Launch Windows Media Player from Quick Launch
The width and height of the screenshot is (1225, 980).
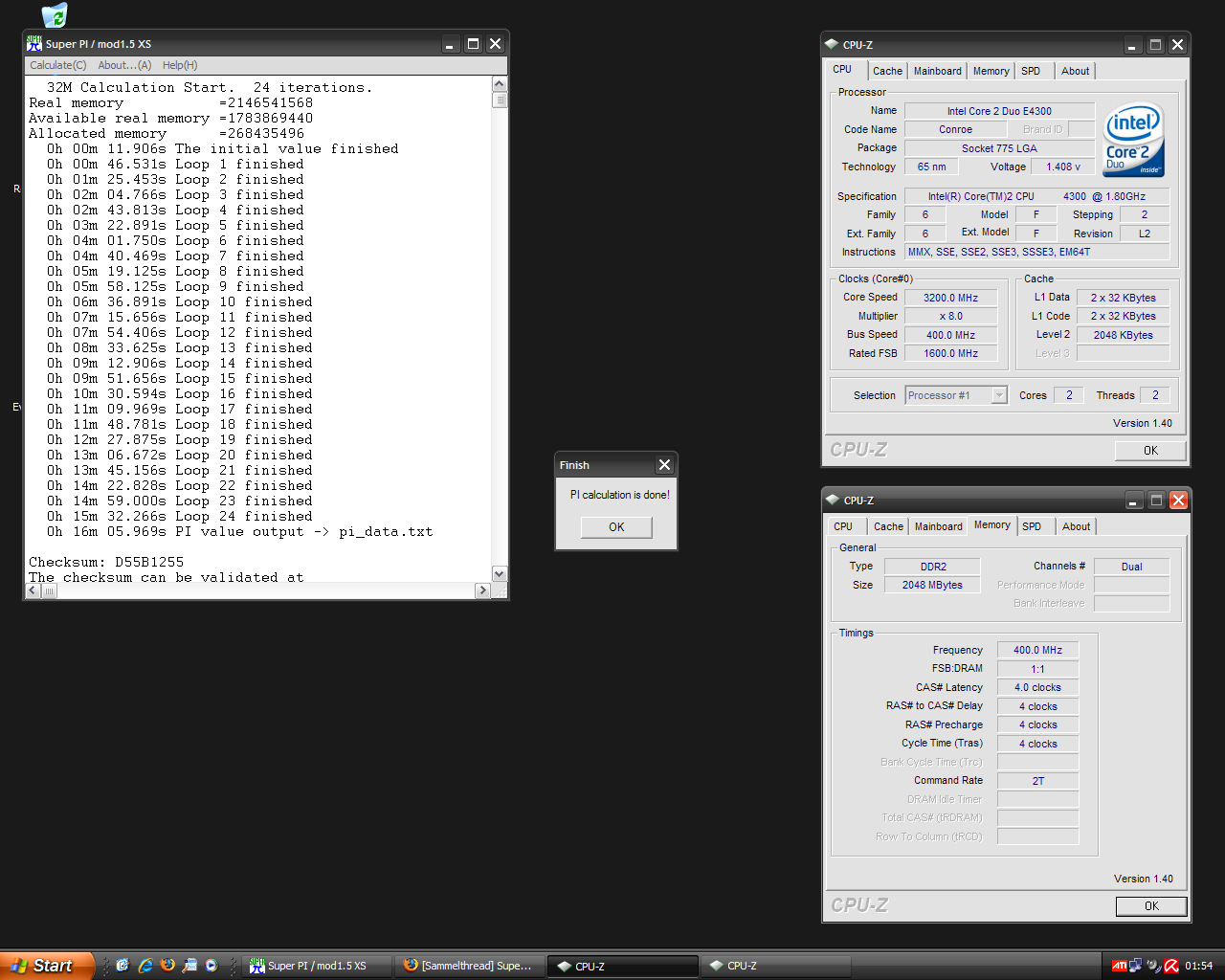point(212,966)
